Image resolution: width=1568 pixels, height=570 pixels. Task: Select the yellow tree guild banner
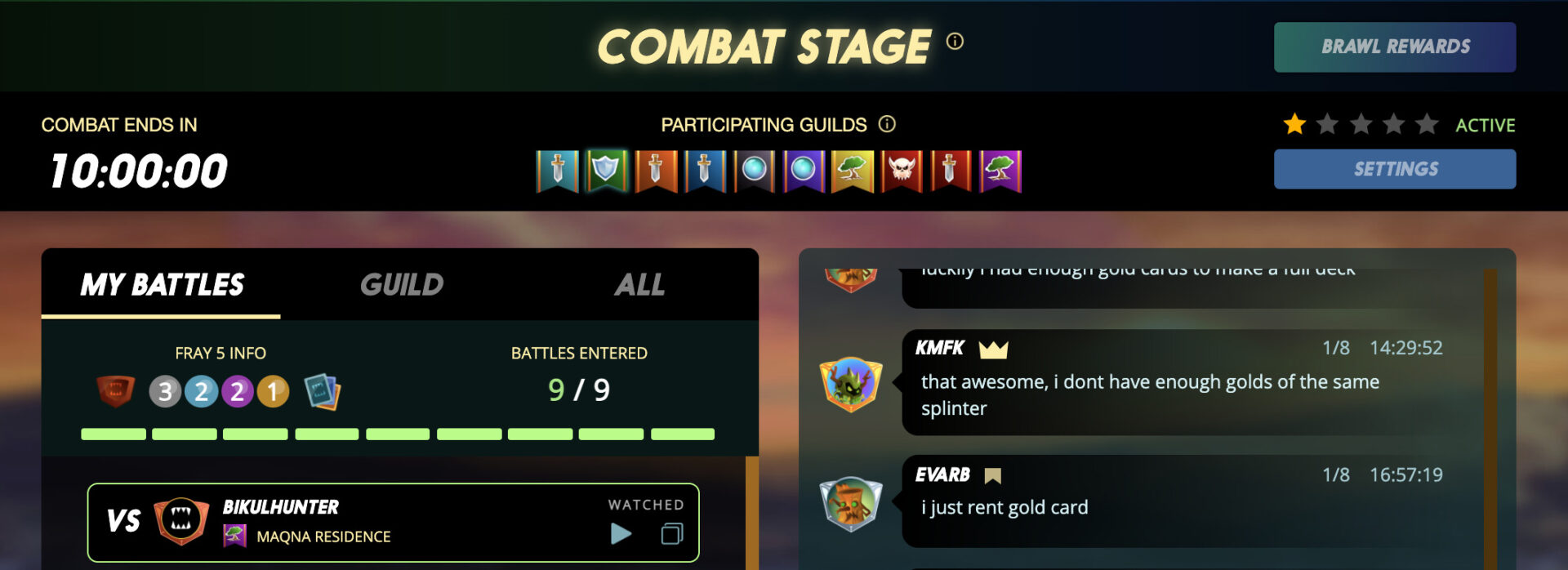click(x=853, y=171)
